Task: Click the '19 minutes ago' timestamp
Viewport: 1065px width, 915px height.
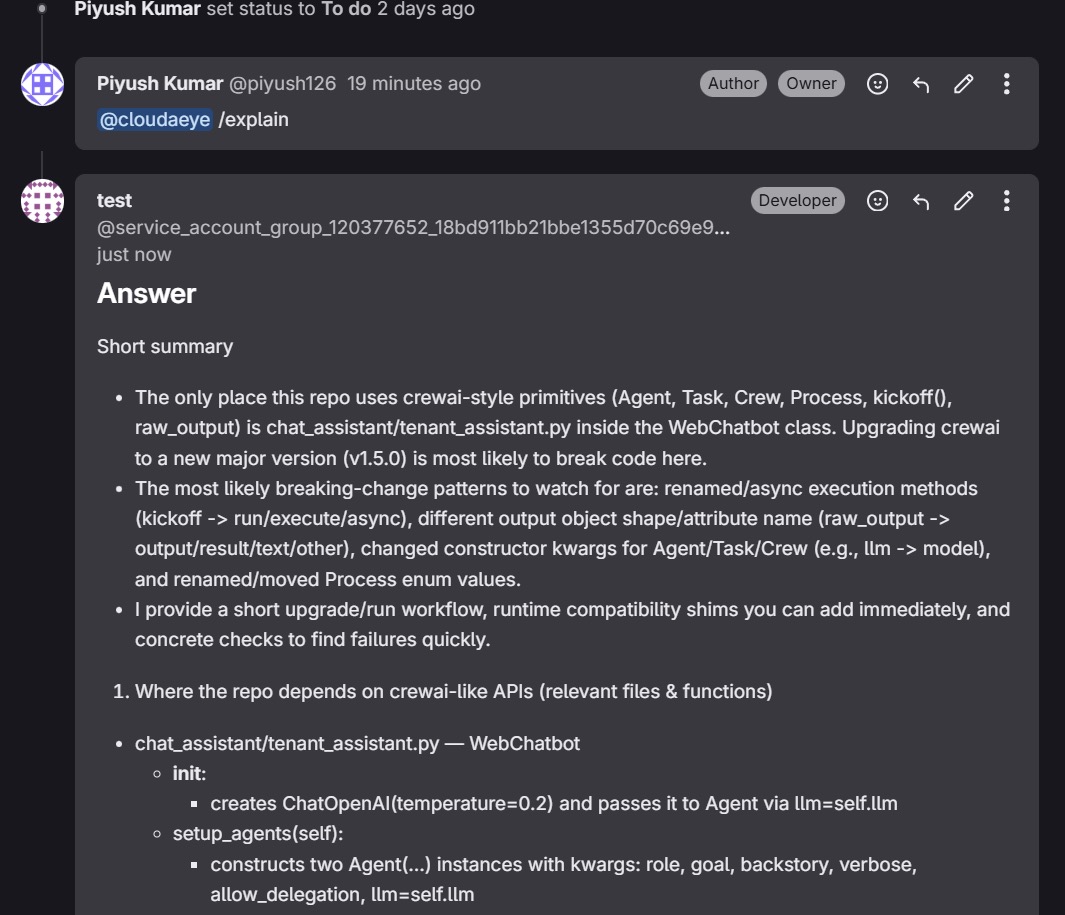Action: click(414, 84)
